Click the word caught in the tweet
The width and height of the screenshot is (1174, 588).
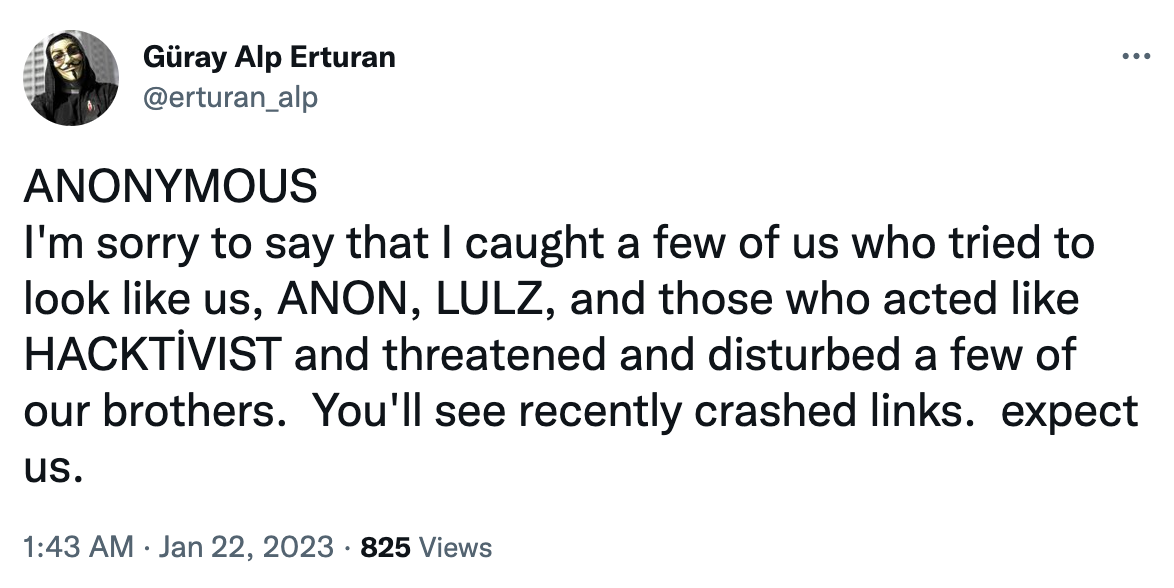(x=535, y=244)
